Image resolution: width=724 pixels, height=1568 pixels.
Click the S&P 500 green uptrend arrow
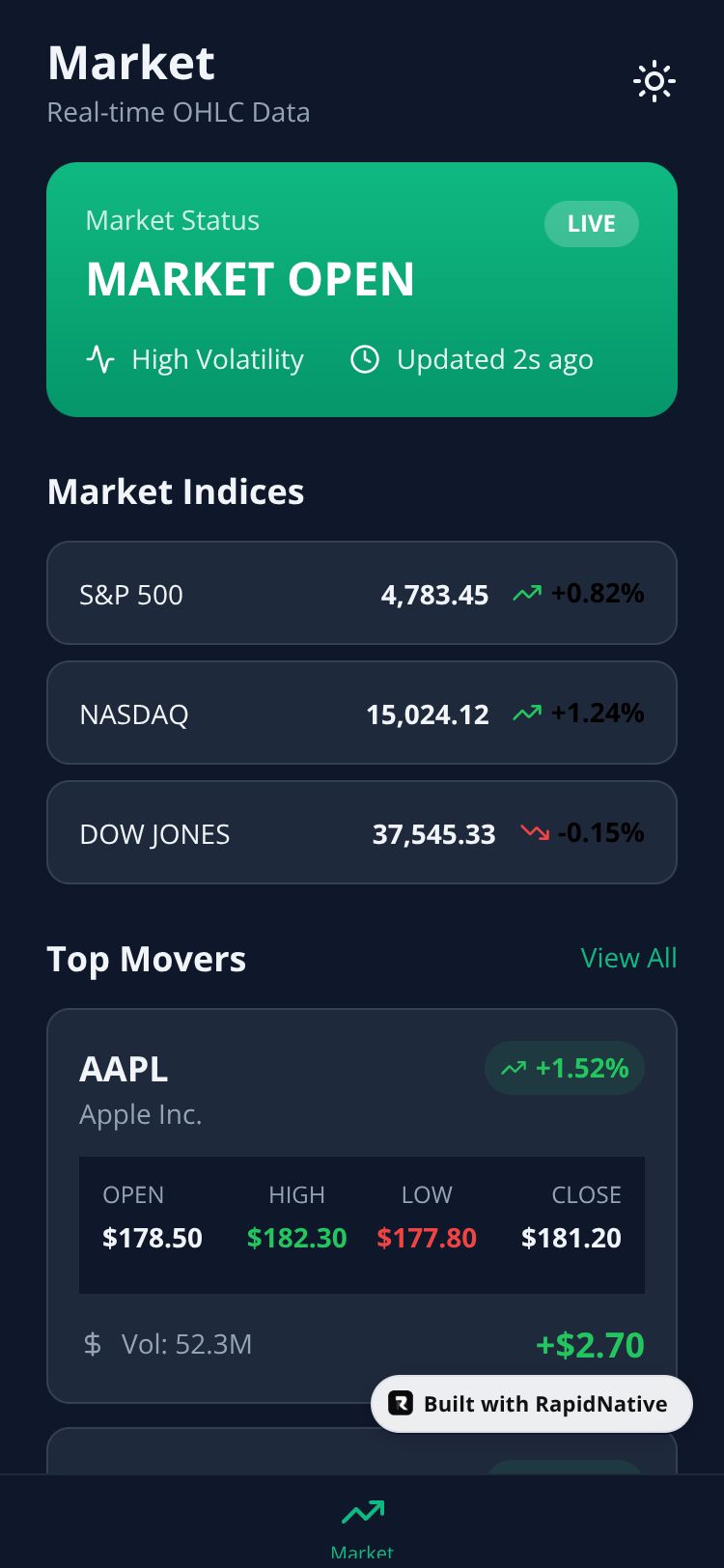[527, 593]
